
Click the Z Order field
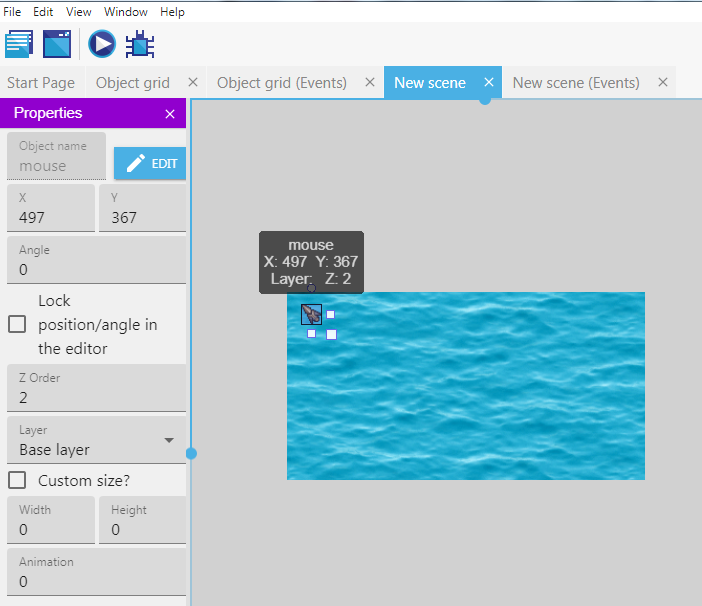(96, 388)
